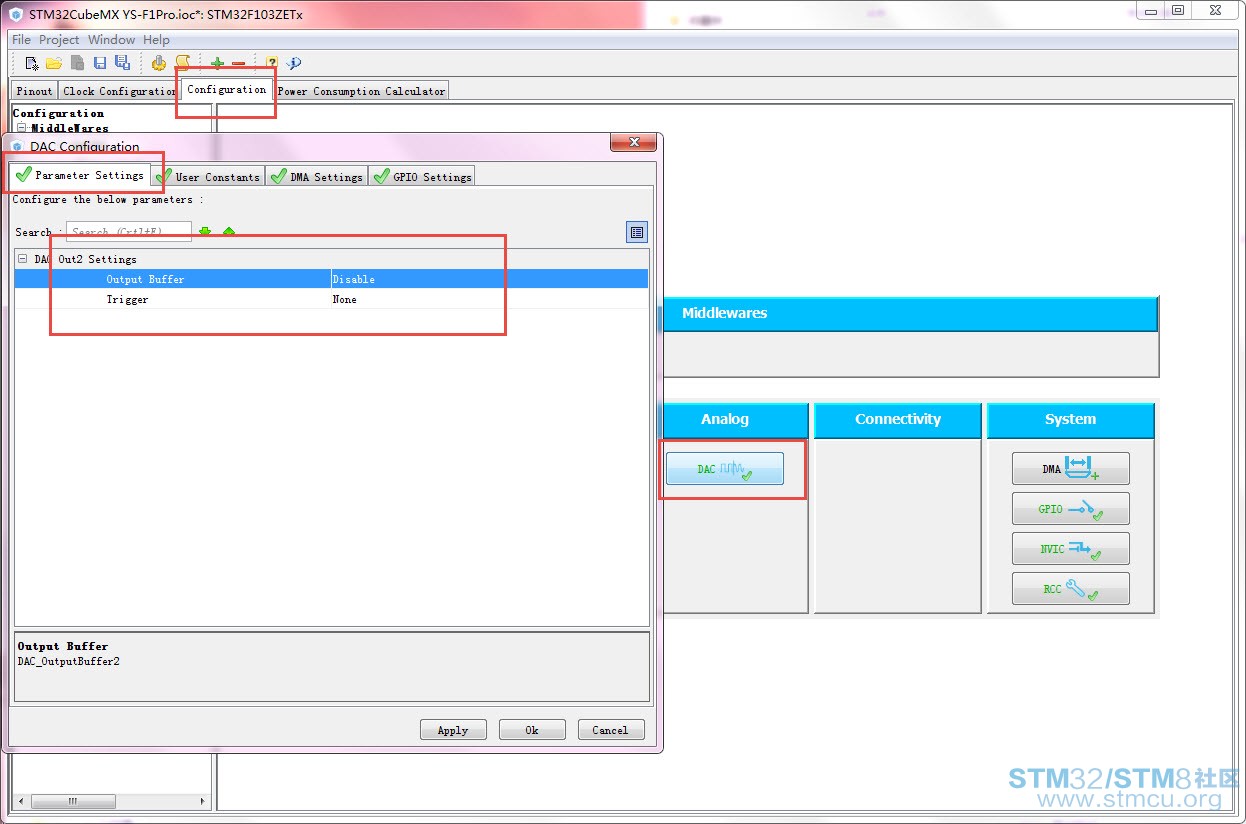
Task: Click the New Project toolbar icon
Action: (x=32, y=63)
